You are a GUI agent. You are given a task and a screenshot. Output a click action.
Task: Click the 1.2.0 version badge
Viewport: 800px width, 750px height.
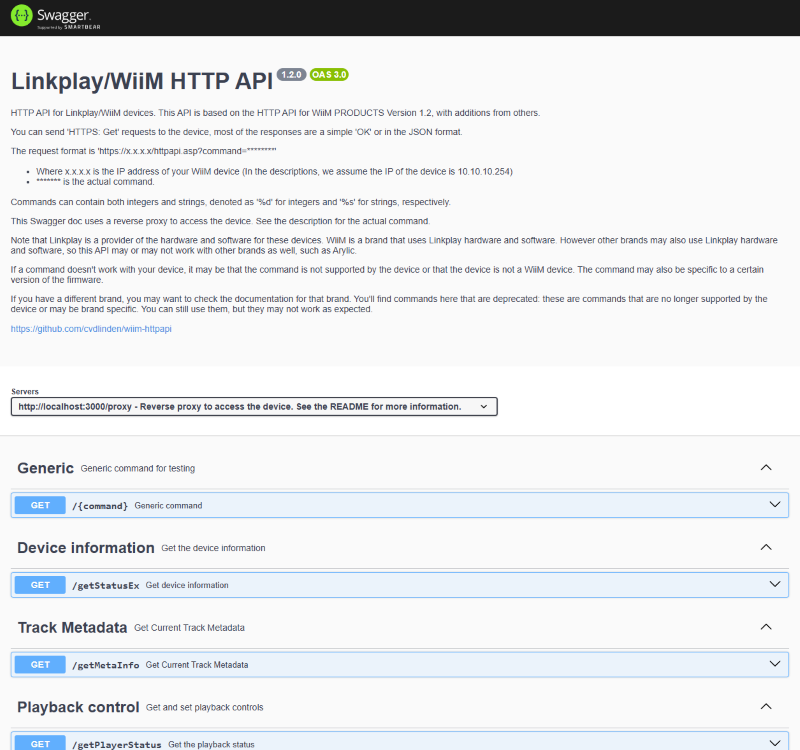[291, 74]
